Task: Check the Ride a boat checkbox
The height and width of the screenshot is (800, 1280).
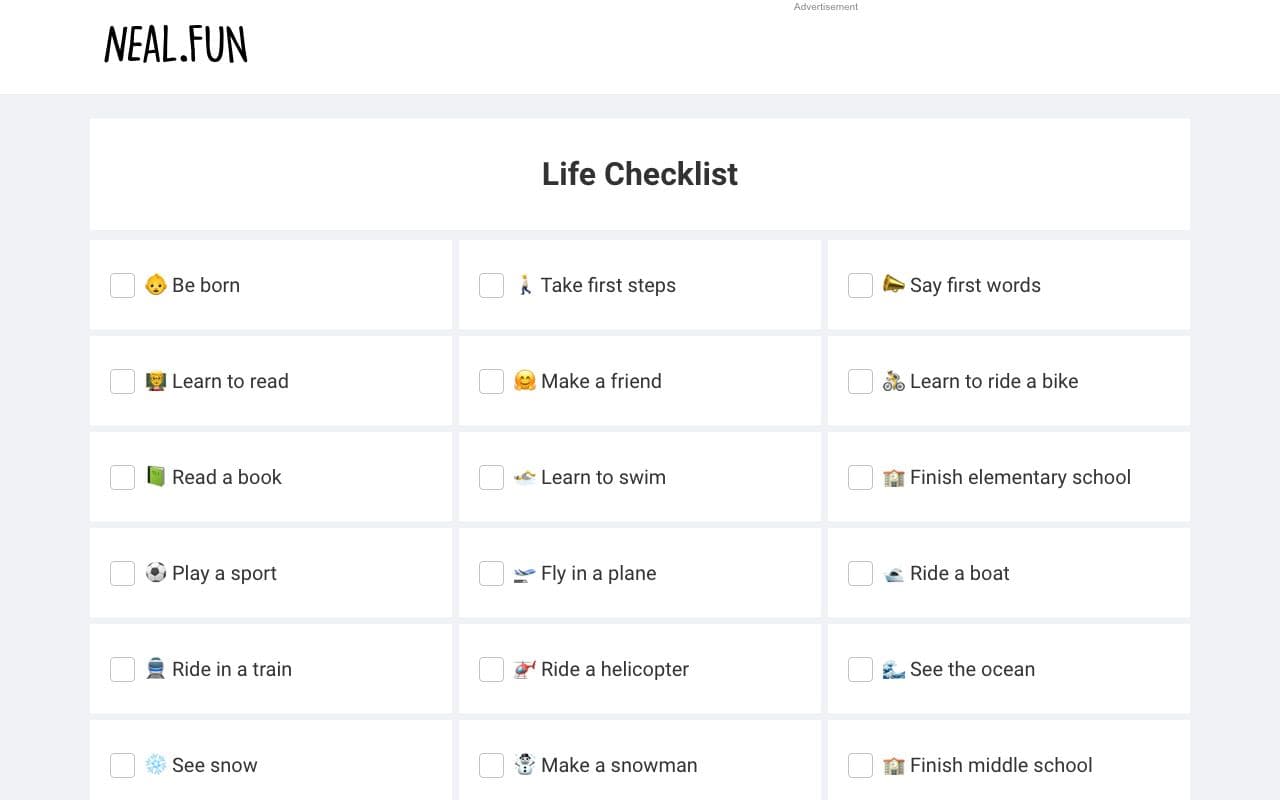Action: click(860, 573)
